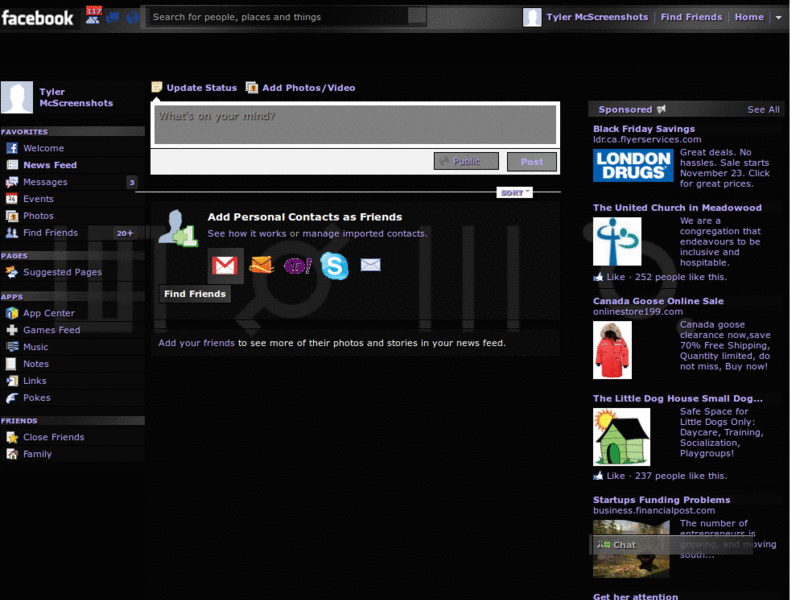
Task: Open See how it works link
Action: point(247,234)
